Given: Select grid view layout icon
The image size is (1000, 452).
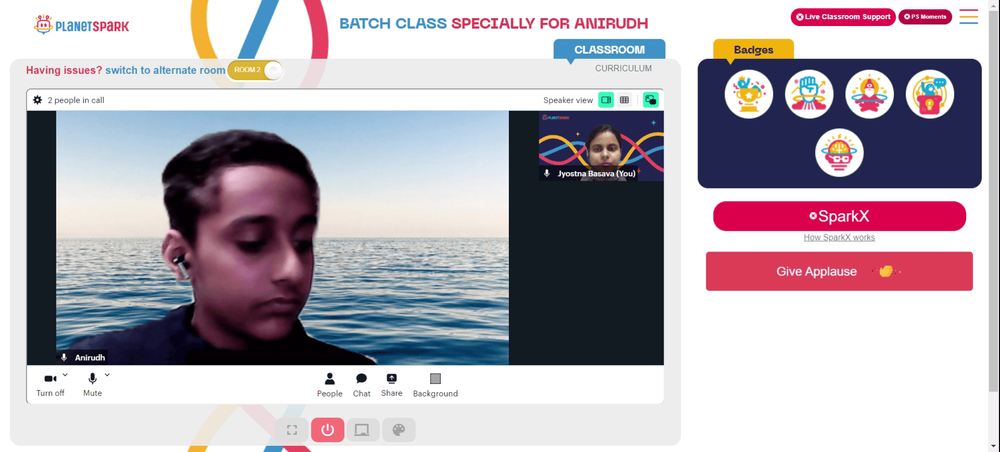Looking at the screenshot, I should [624, 100].
